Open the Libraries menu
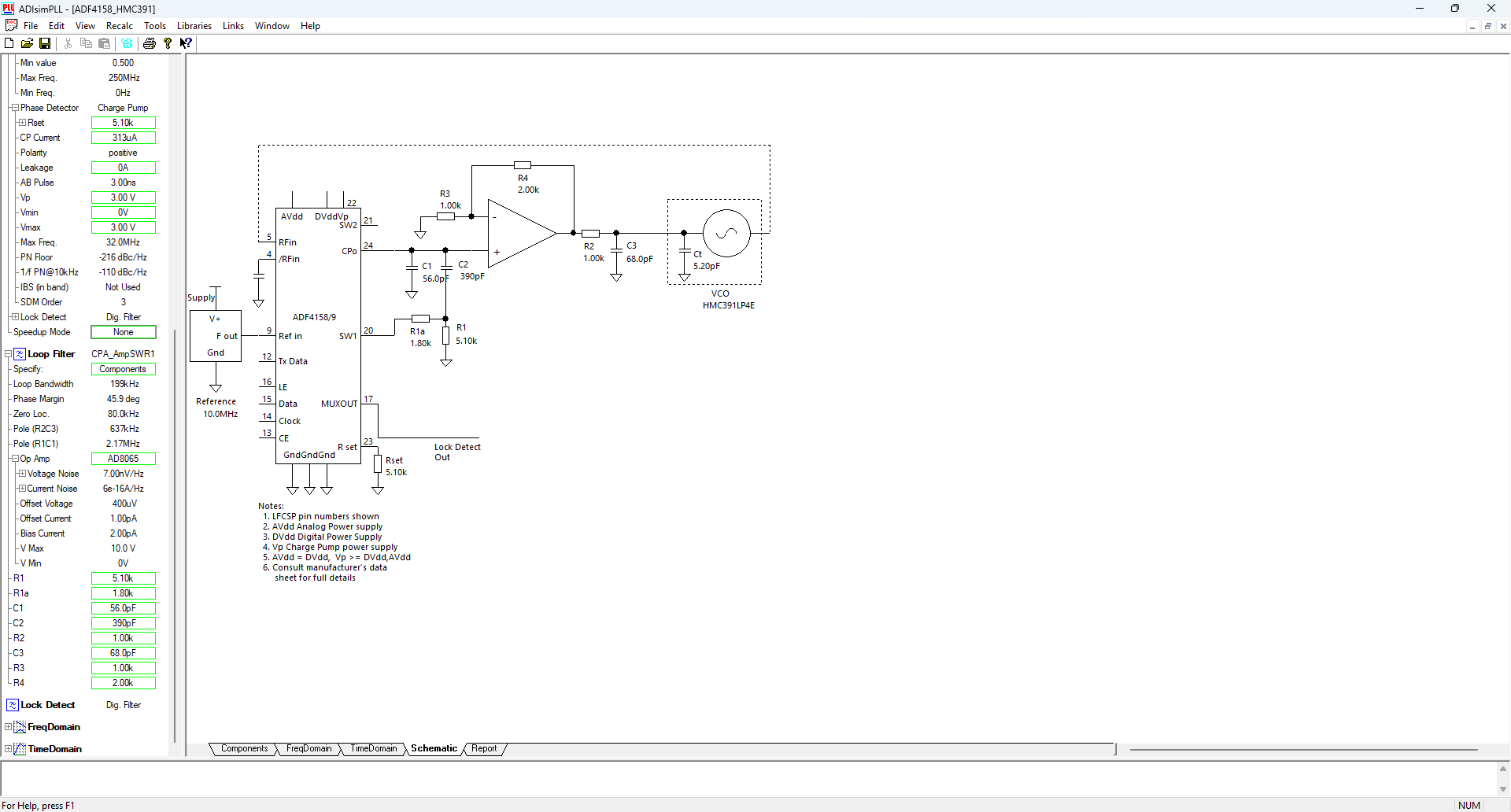Screen dimensions: 1511x812 coord(194,26)
